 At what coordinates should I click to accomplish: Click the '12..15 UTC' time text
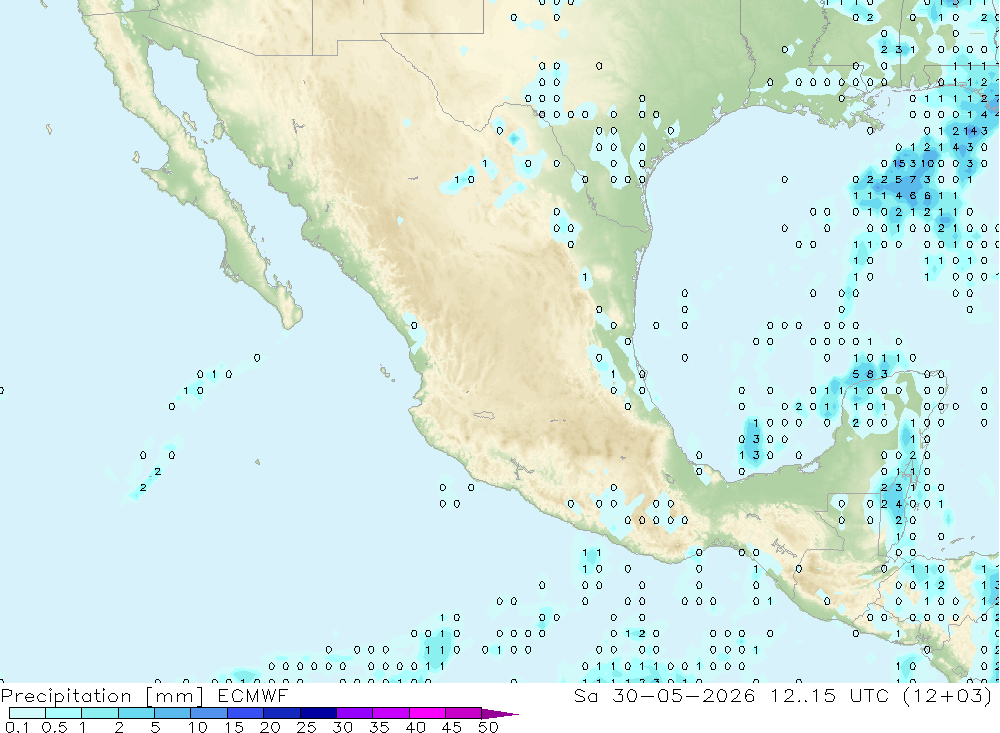(829, 695)
